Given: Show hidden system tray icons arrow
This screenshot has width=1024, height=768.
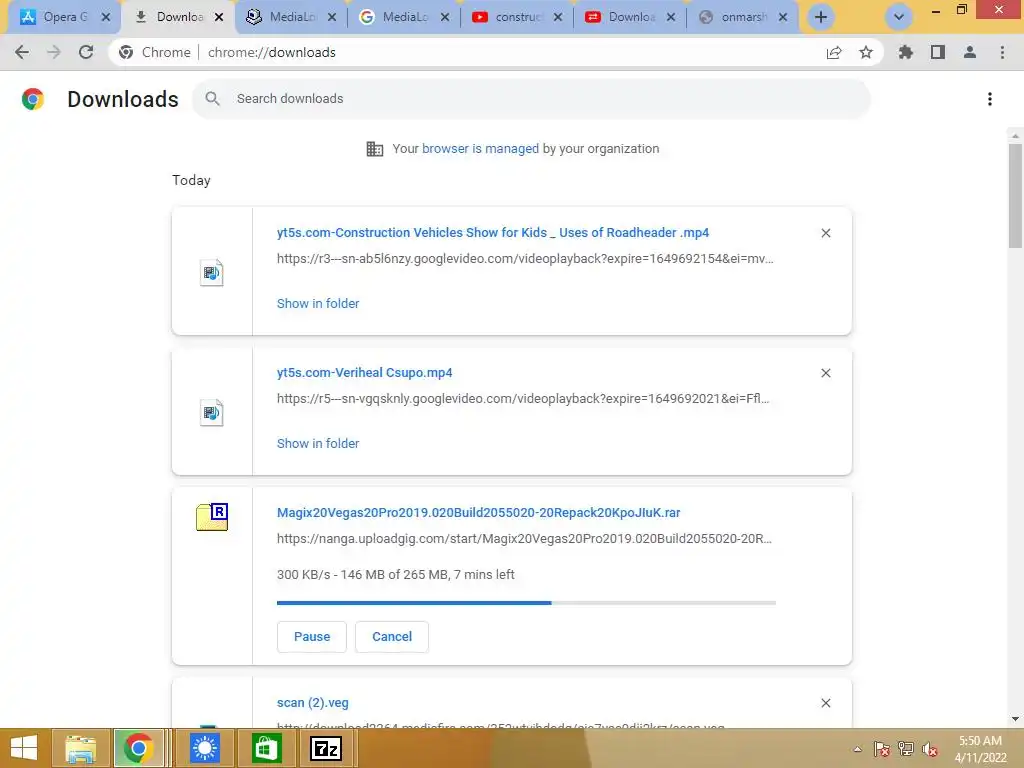Looking at the screenshot, I should (x=857, y=749).
